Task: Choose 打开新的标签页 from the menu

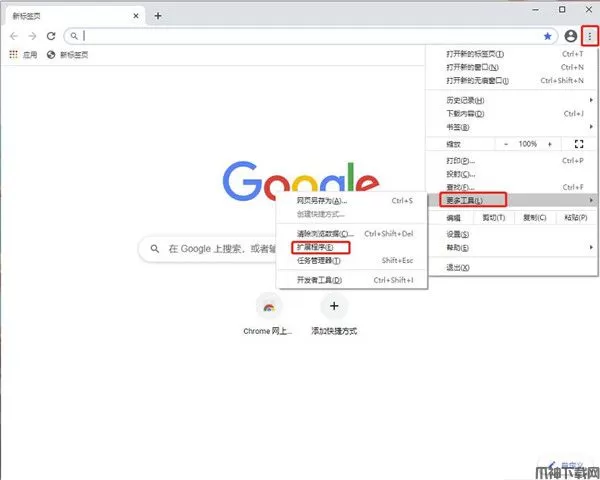Action: pyautogui.click(x=512, y=54)
